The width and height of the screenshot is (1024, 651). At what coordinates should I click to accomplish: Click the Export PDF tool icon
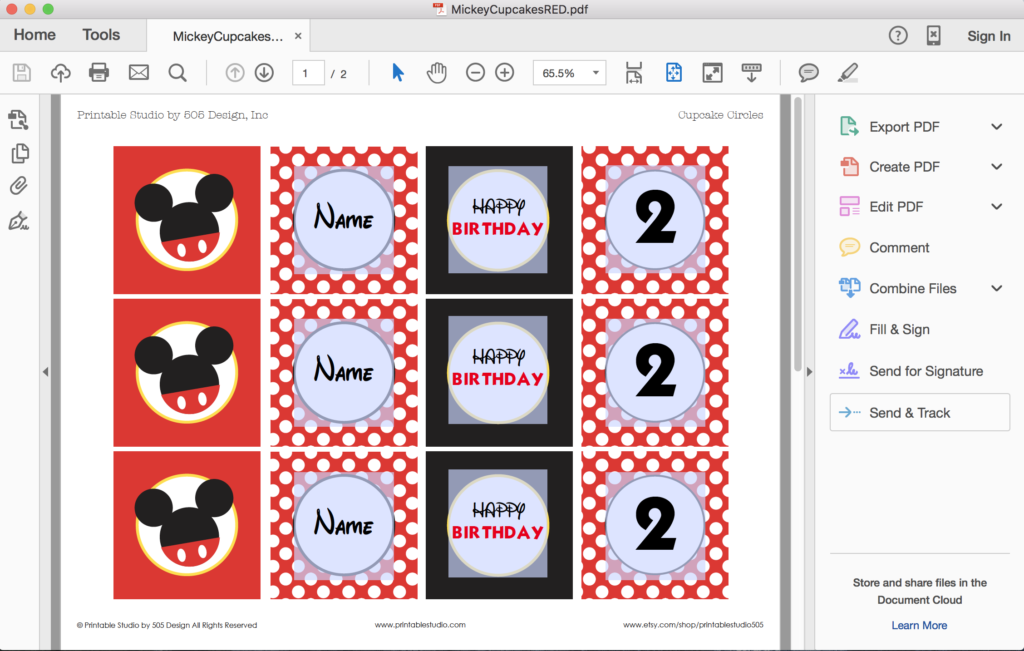(849, 126)
